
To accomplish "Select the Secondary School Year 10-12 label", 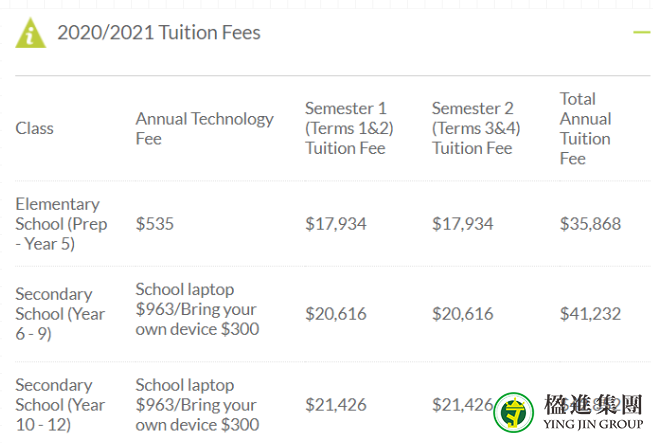I will click(60, 405).
